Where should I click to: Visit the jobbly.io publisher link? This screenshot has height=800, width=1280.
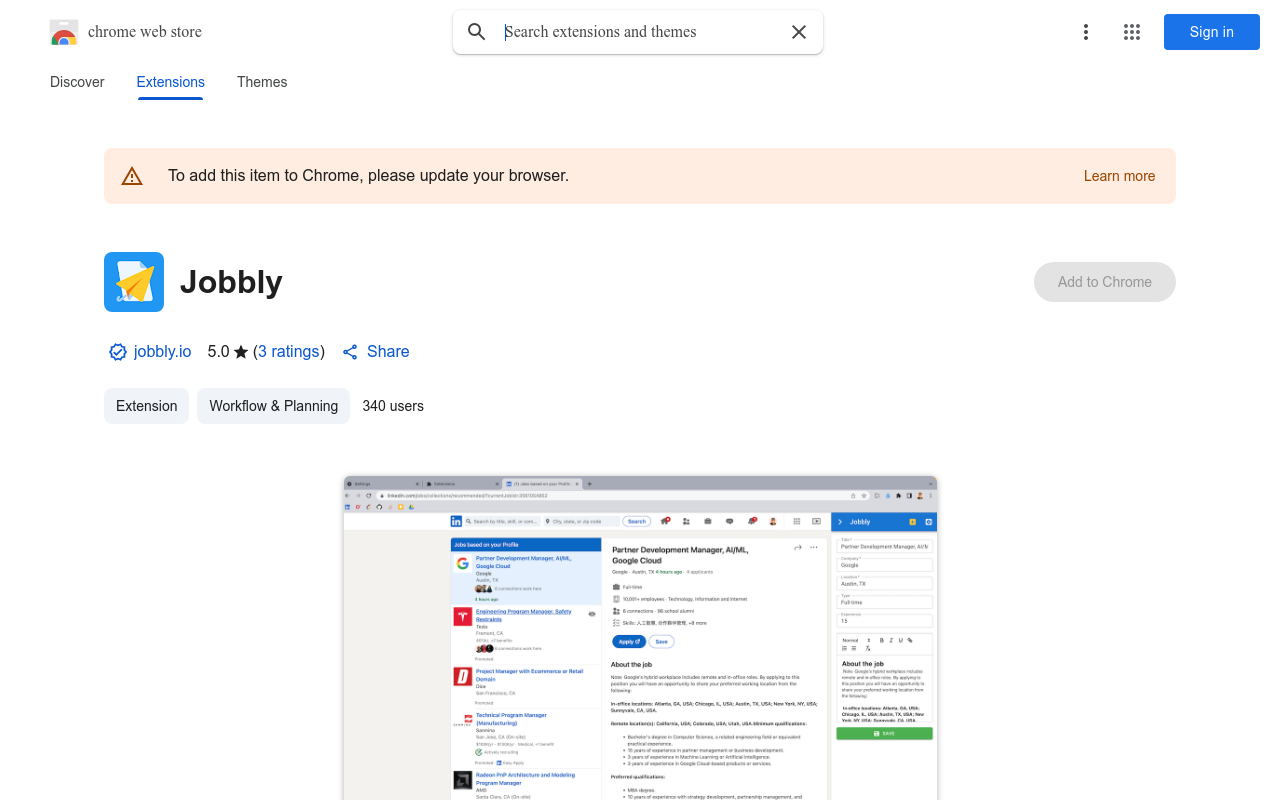pyautogui.click(x=162, y=352)
